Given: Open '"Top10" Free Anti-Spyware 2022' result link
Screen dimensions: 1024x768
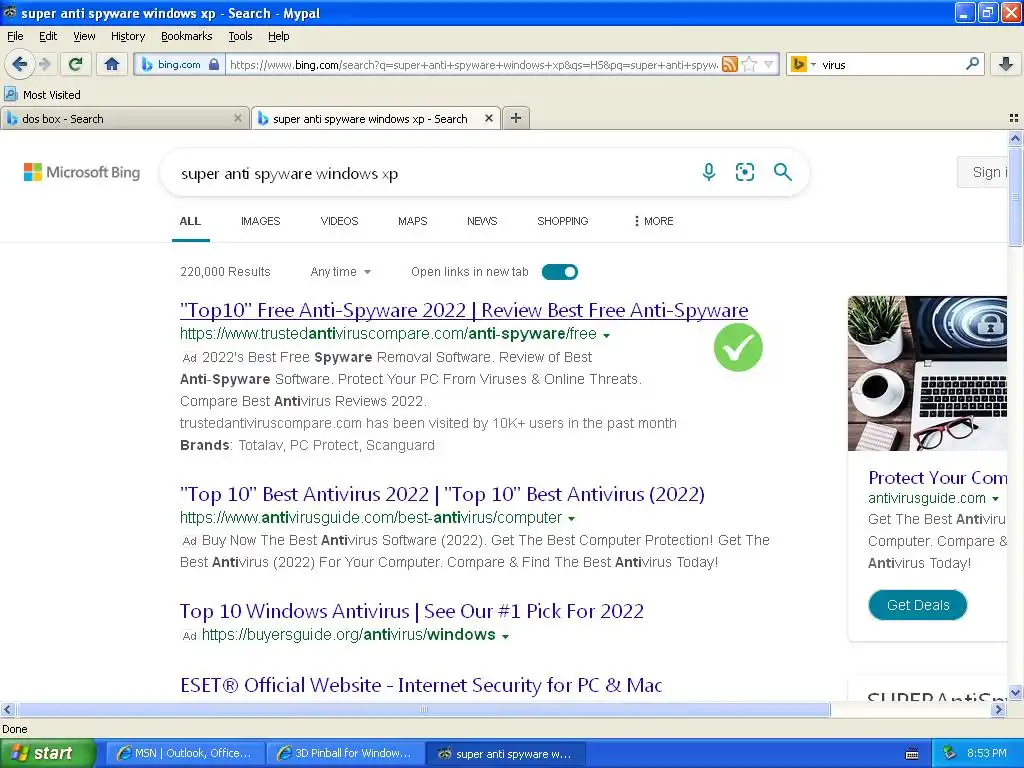Looking at the screenshot, I should click(x=464, y=310).
